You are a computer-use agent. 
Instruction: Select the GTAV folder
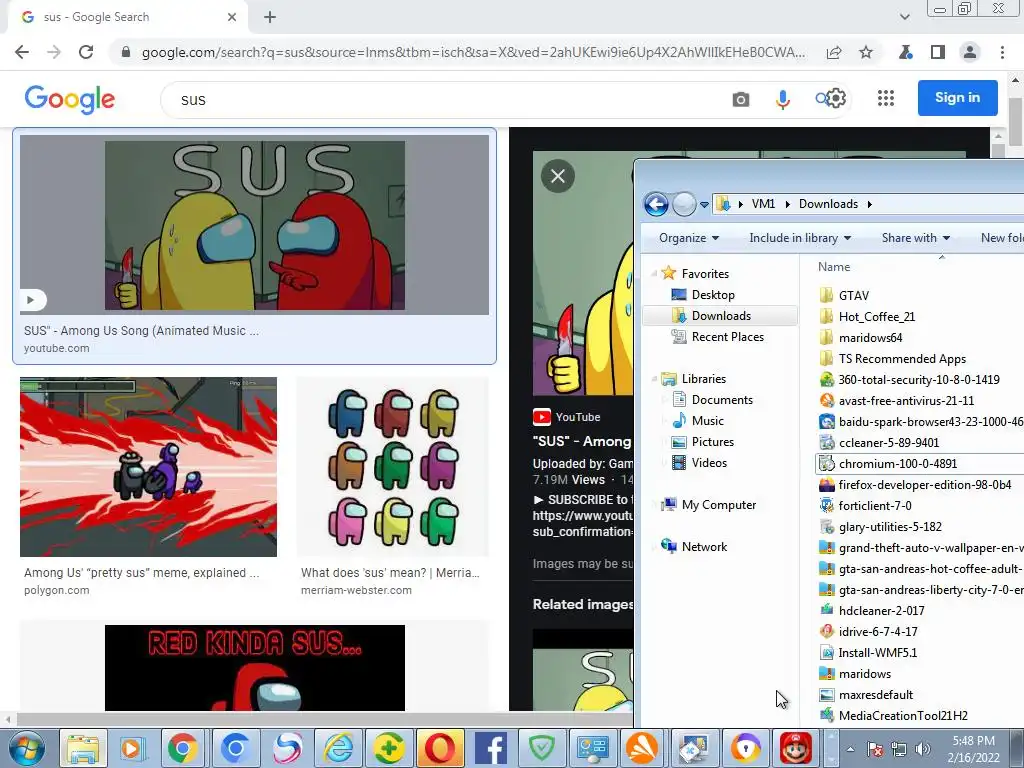coord(854,296)
